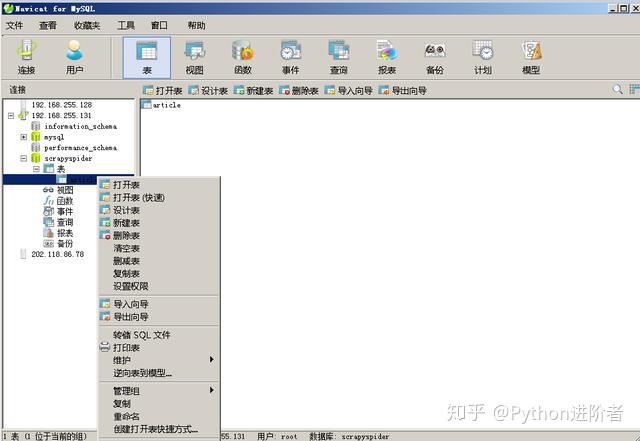The image size is (640, 441).
Task: Choose 截断表 from the context menu
Action: tap(159, 261)
